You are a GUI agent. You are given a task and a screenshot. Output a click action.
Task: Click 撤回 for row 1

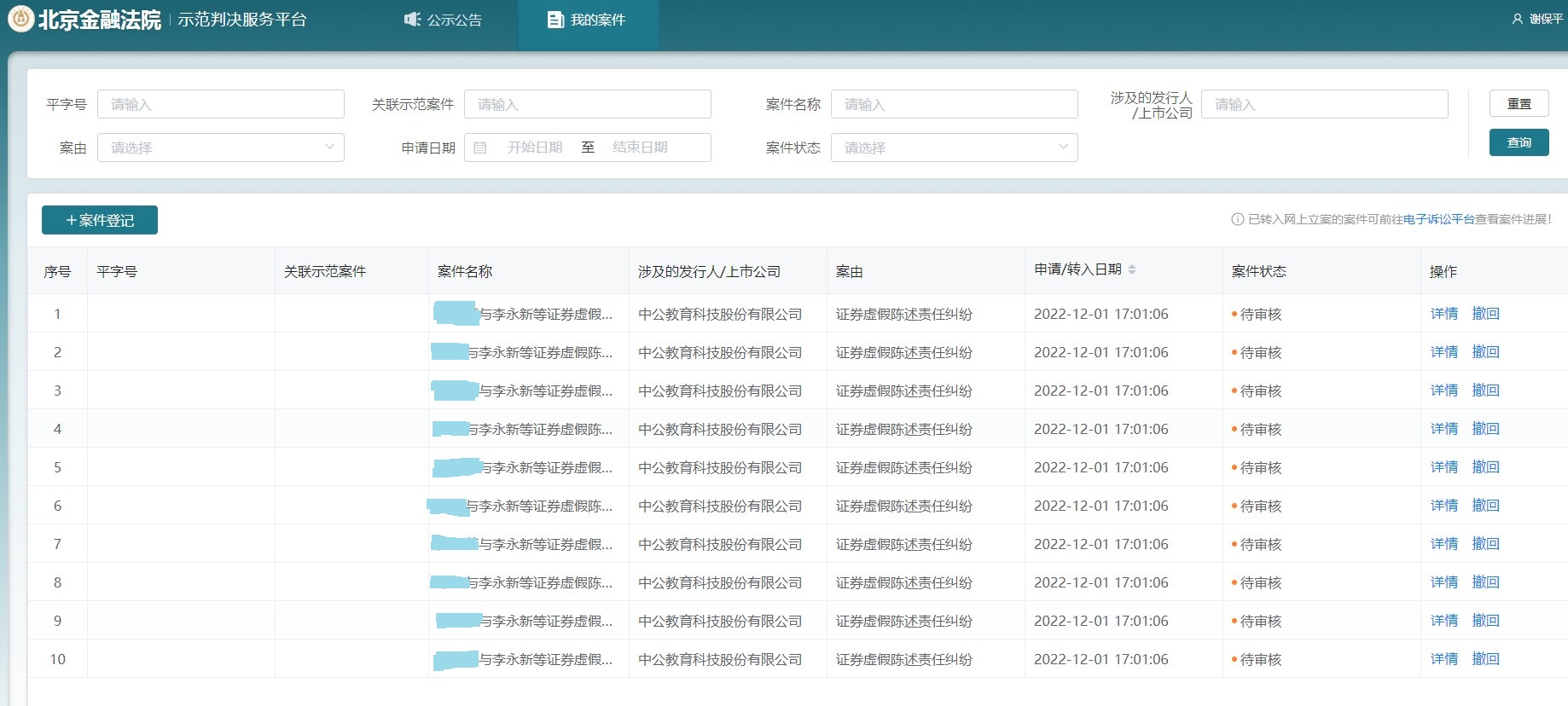point(1486,314)
